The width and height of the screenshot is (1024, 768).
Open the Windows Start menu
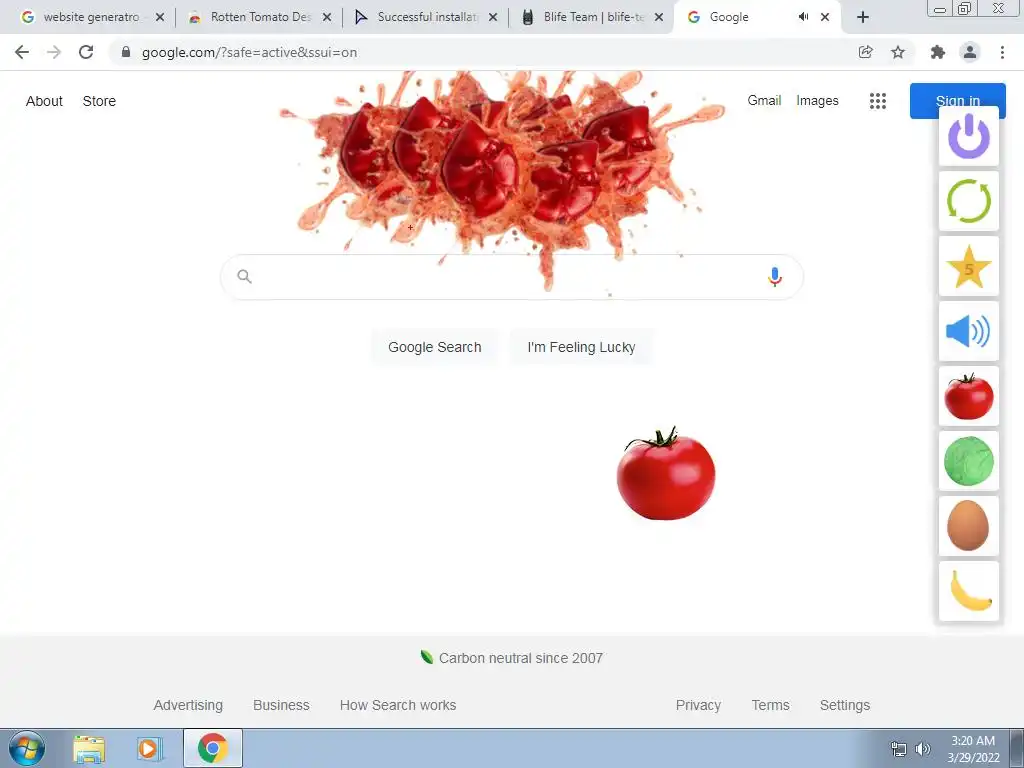point(27,748)
